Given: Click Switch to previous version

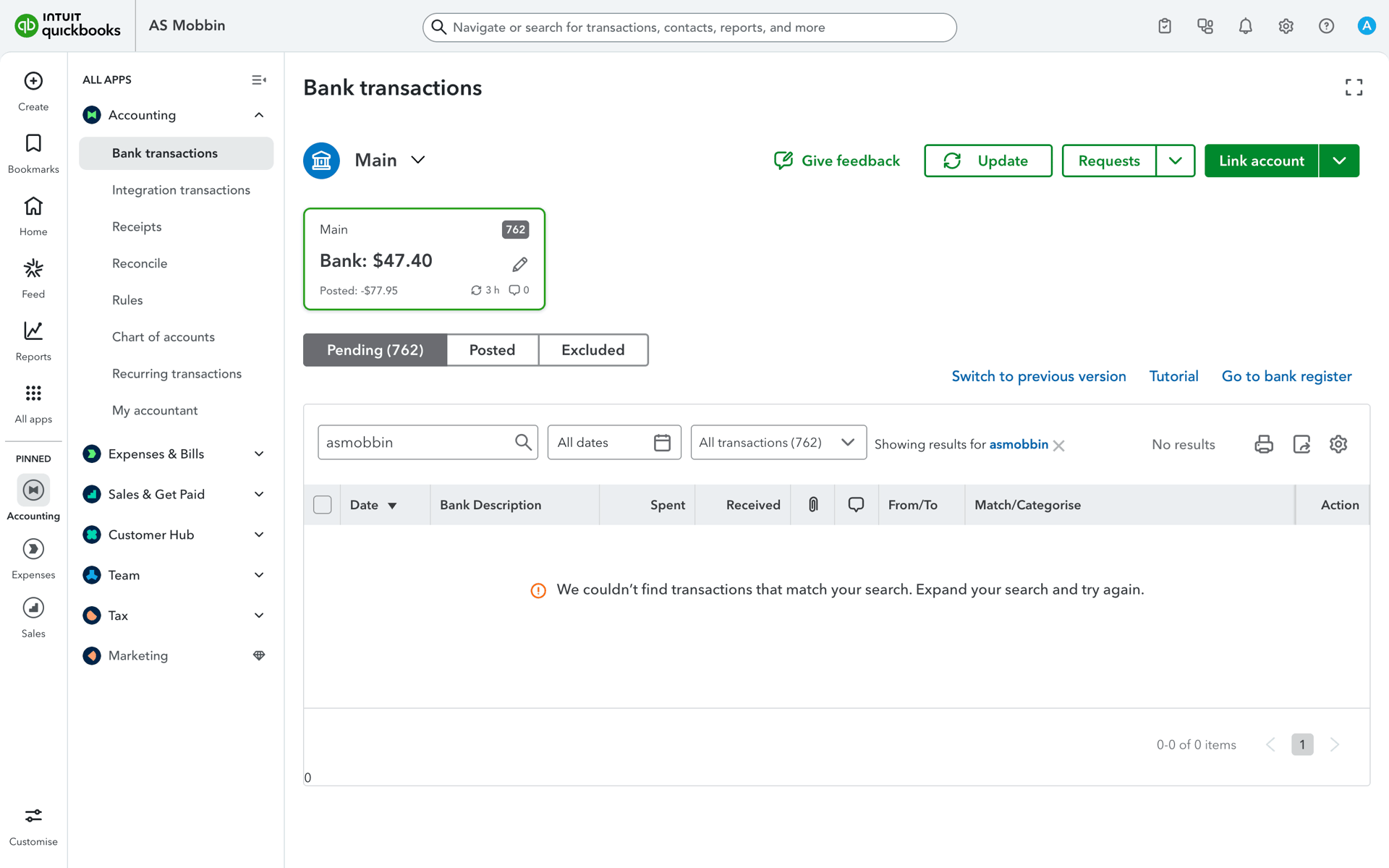Looking at the screenshot, I should coord(1039,376).
